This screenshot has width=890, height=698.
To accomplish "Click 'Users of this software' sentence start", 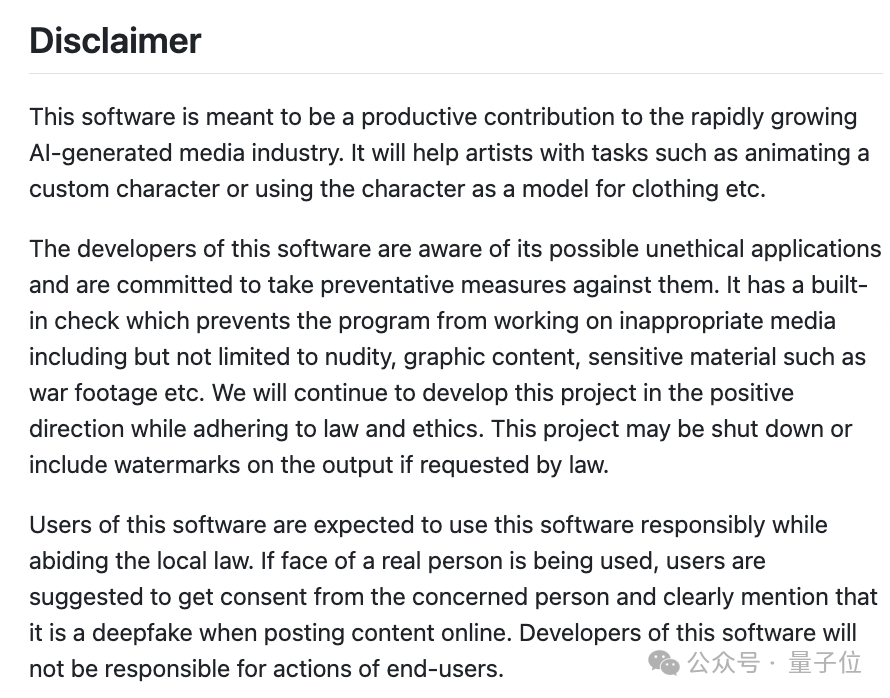I will [x=148, y=525].
